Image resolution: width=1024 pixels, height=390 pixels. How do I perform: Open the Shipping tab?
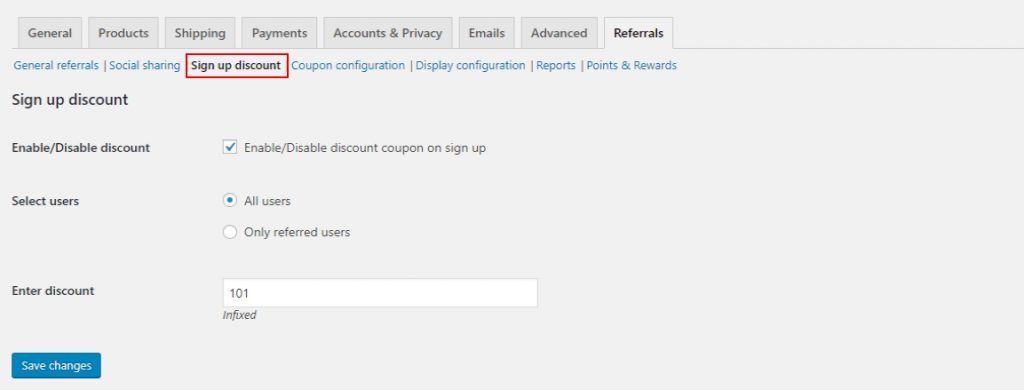pos(200,33)
